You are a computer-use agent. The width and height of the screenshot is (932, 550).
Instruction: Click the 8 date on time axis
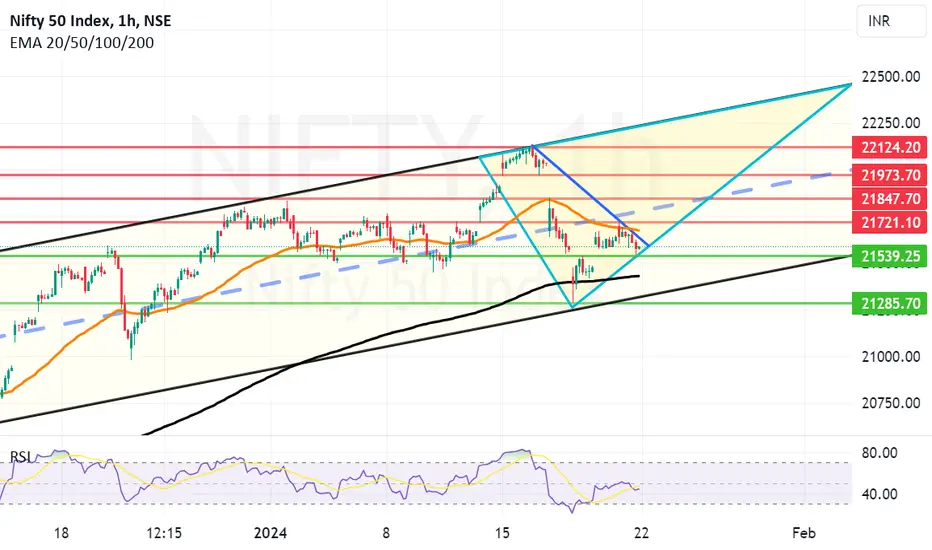coord(386,533)
